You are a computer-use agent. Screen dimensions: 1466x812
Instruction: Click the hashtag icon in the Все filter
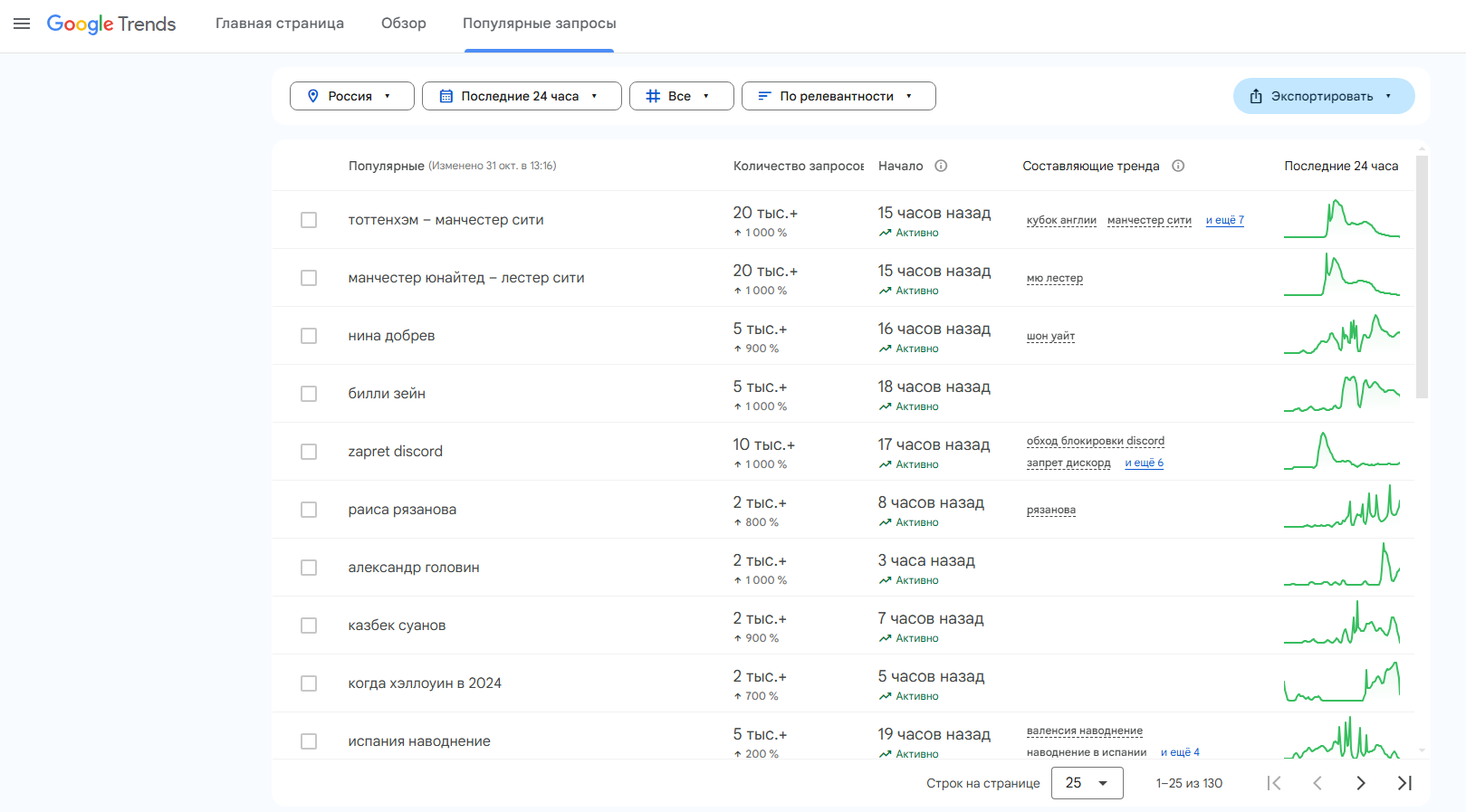click(653, 96)
